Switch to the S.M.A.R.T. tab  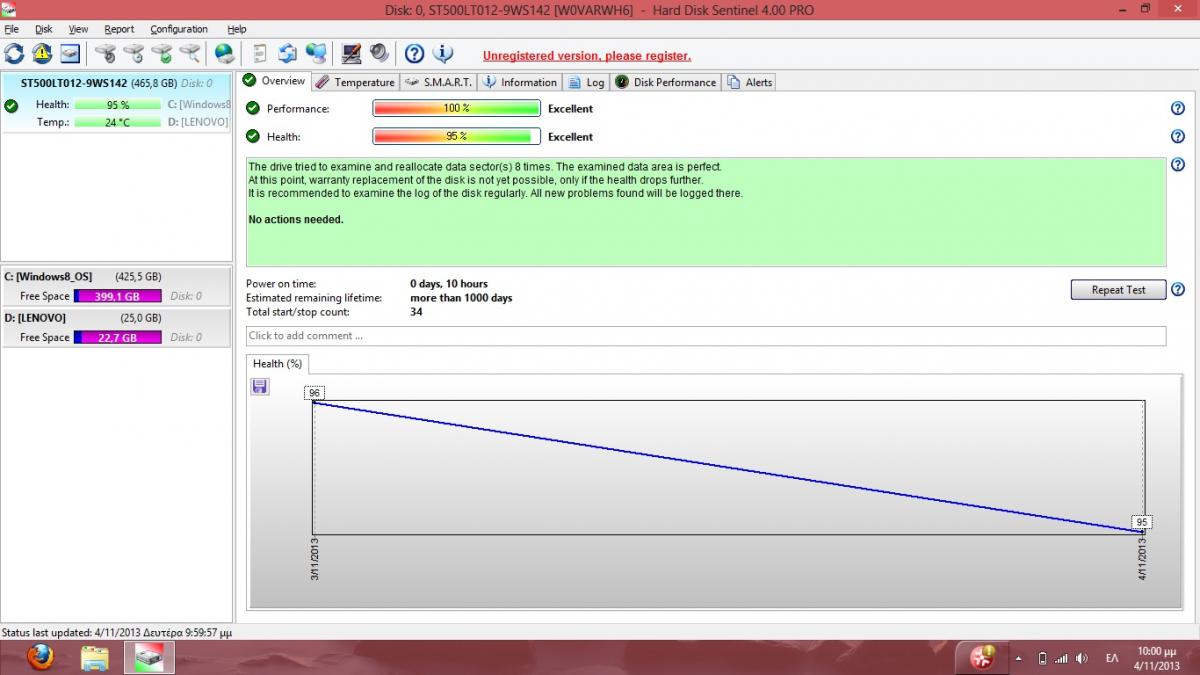pyautogui.click(x=439, y=82)
